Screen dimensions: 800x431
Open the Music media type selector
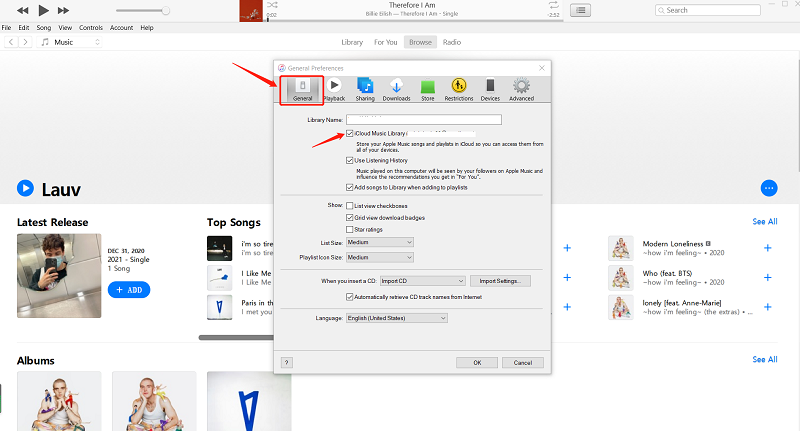(70, 42)
